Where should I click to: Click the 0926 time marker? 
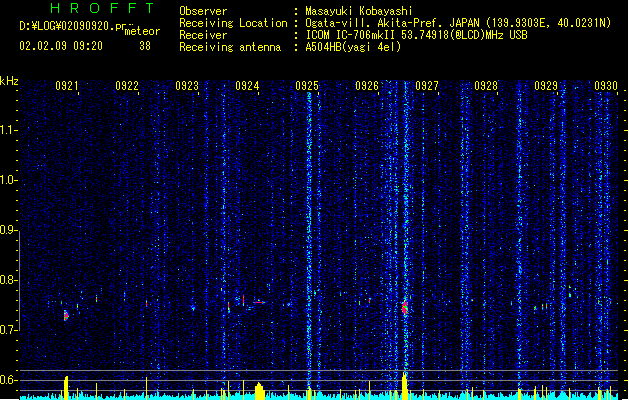point(367,86)
